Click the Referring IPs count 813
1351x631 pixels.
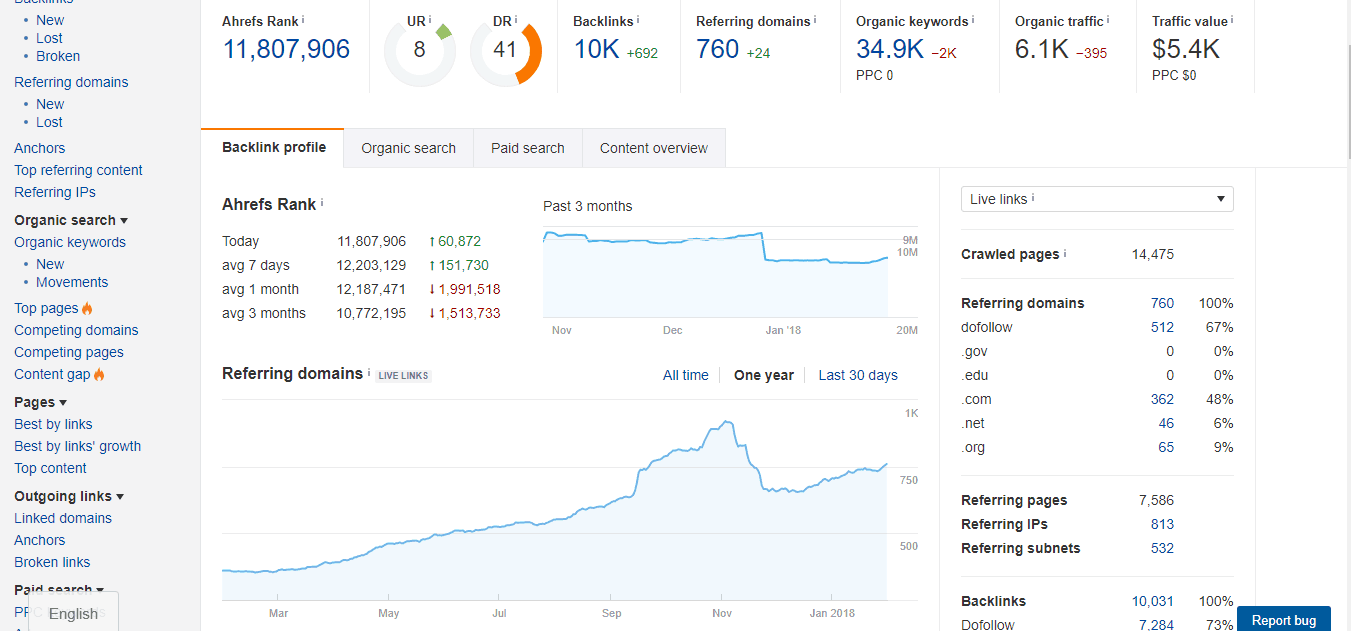coord(1162,524)
